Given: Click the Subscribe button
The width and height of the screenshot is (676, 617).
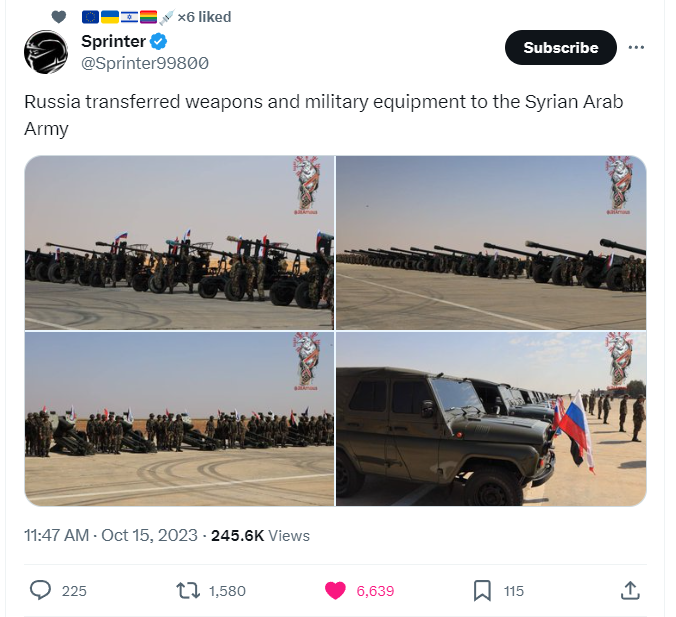Looking at the screenshot, I should coord(560,47).
